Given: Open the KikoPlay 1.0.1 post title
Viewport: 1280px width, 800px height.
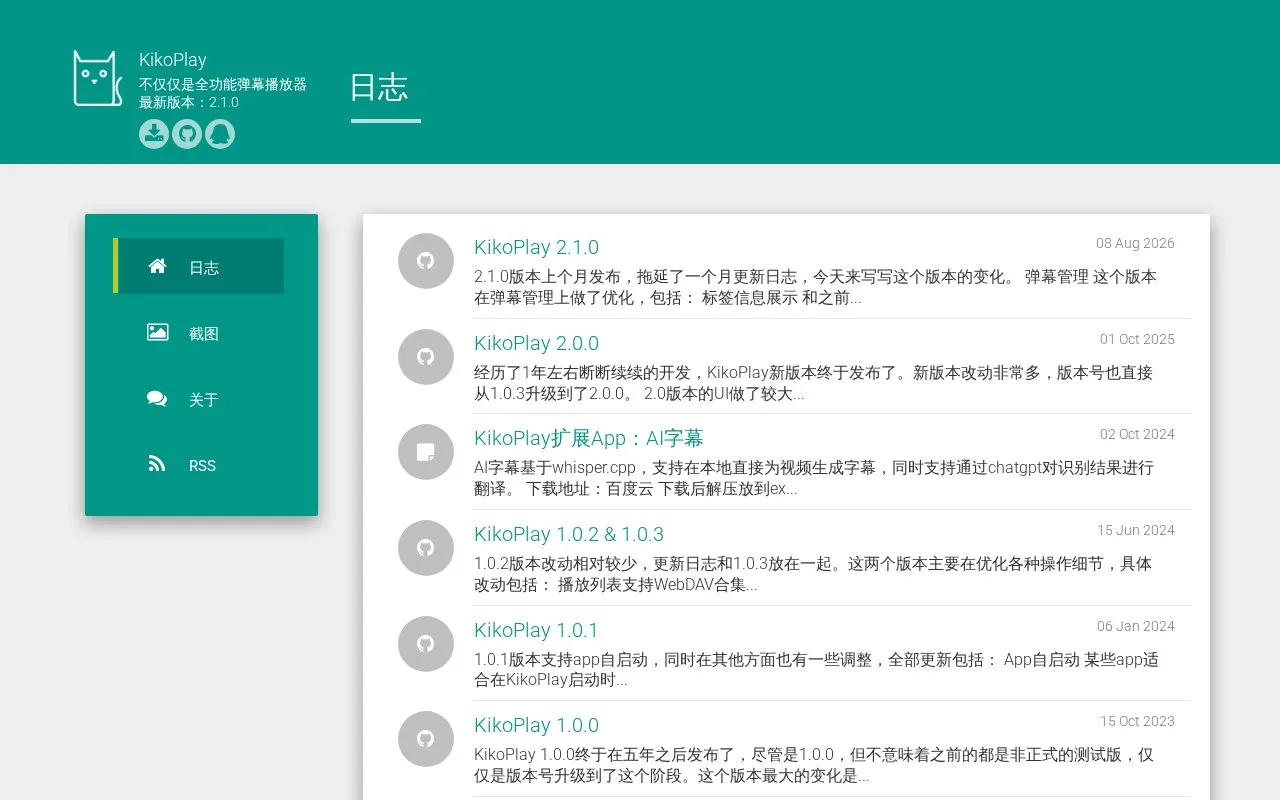Looking at the screenshot, I should point(536,630).
